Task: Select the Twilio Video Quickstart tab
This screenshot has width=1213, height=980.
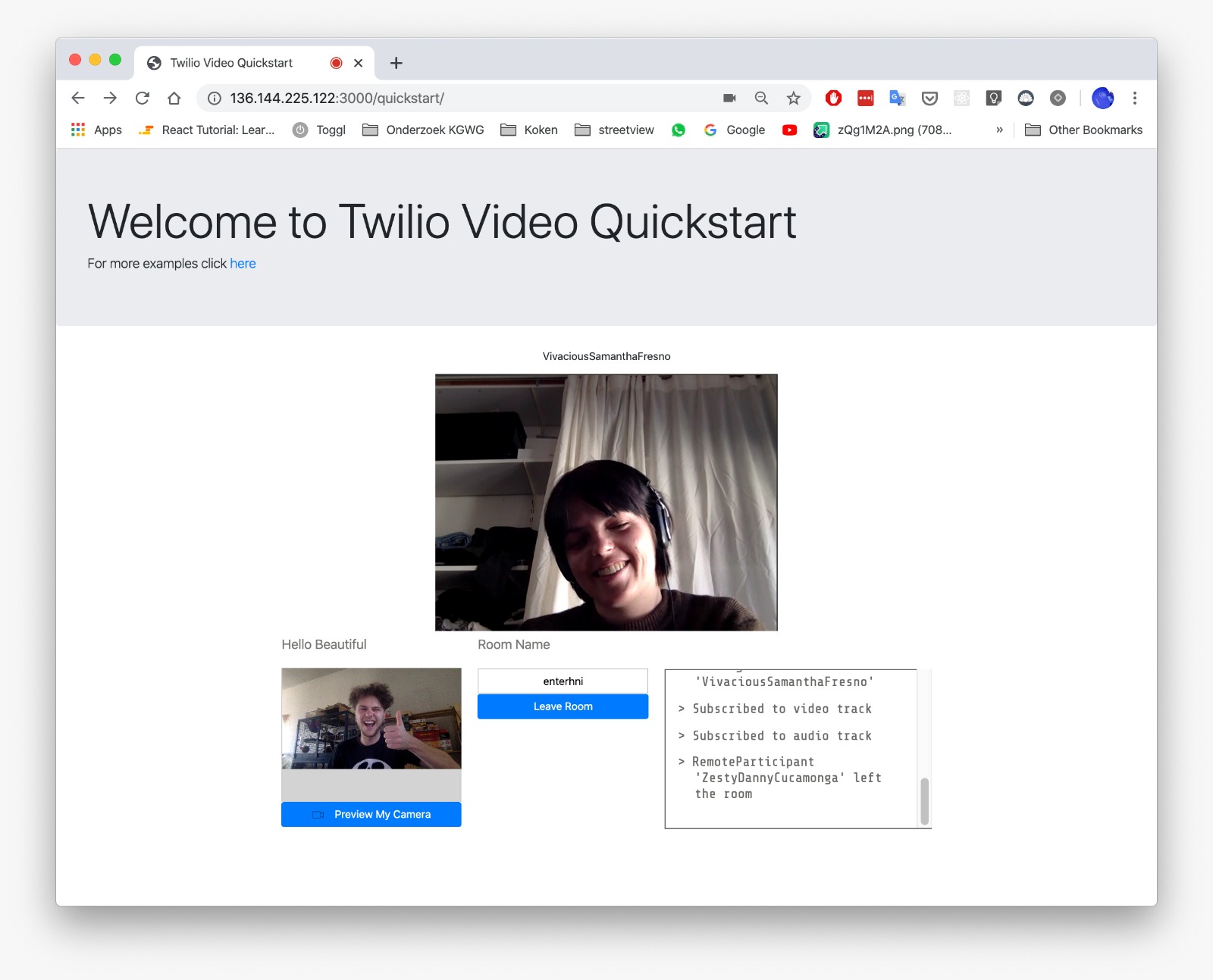Action: (x=254, y=63)
